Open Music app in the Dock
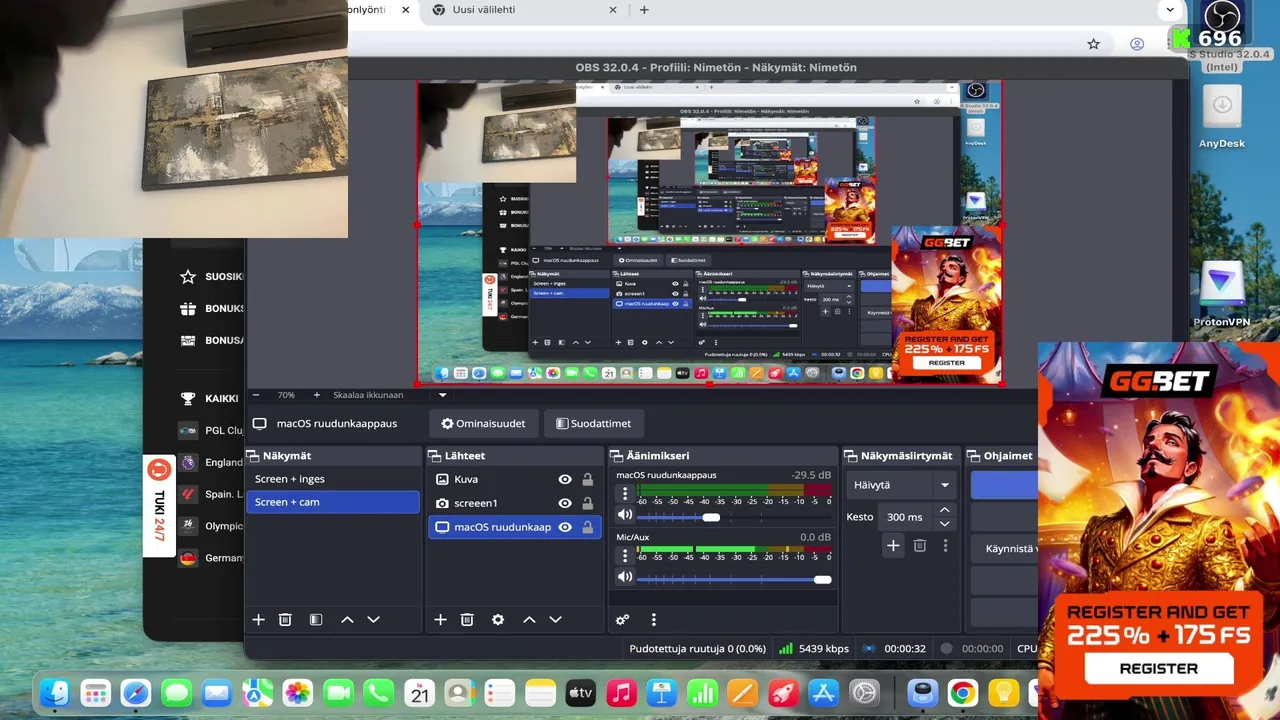The width and height of the screenshot is (1280, 720). click(621, 693)
